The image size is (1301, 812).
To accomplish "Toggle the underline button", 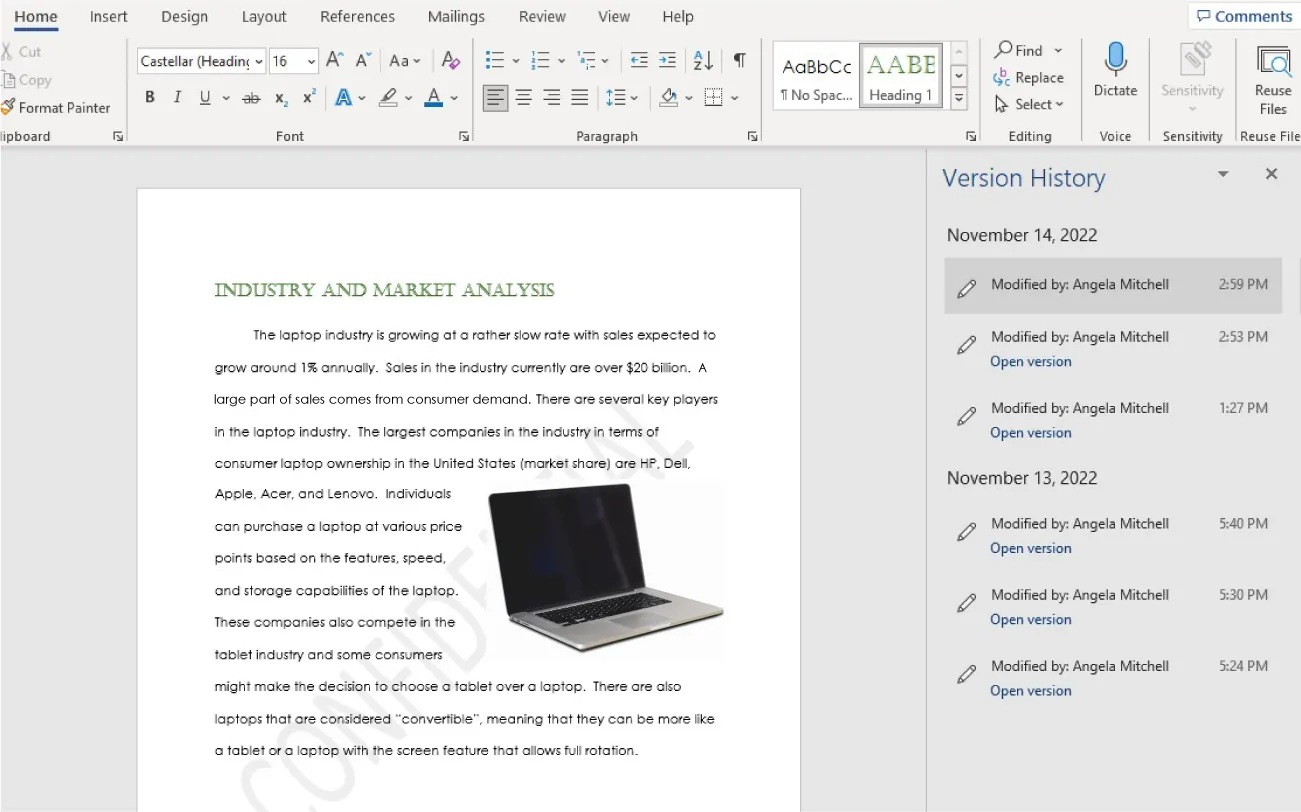I will click(x=203, y=97).
